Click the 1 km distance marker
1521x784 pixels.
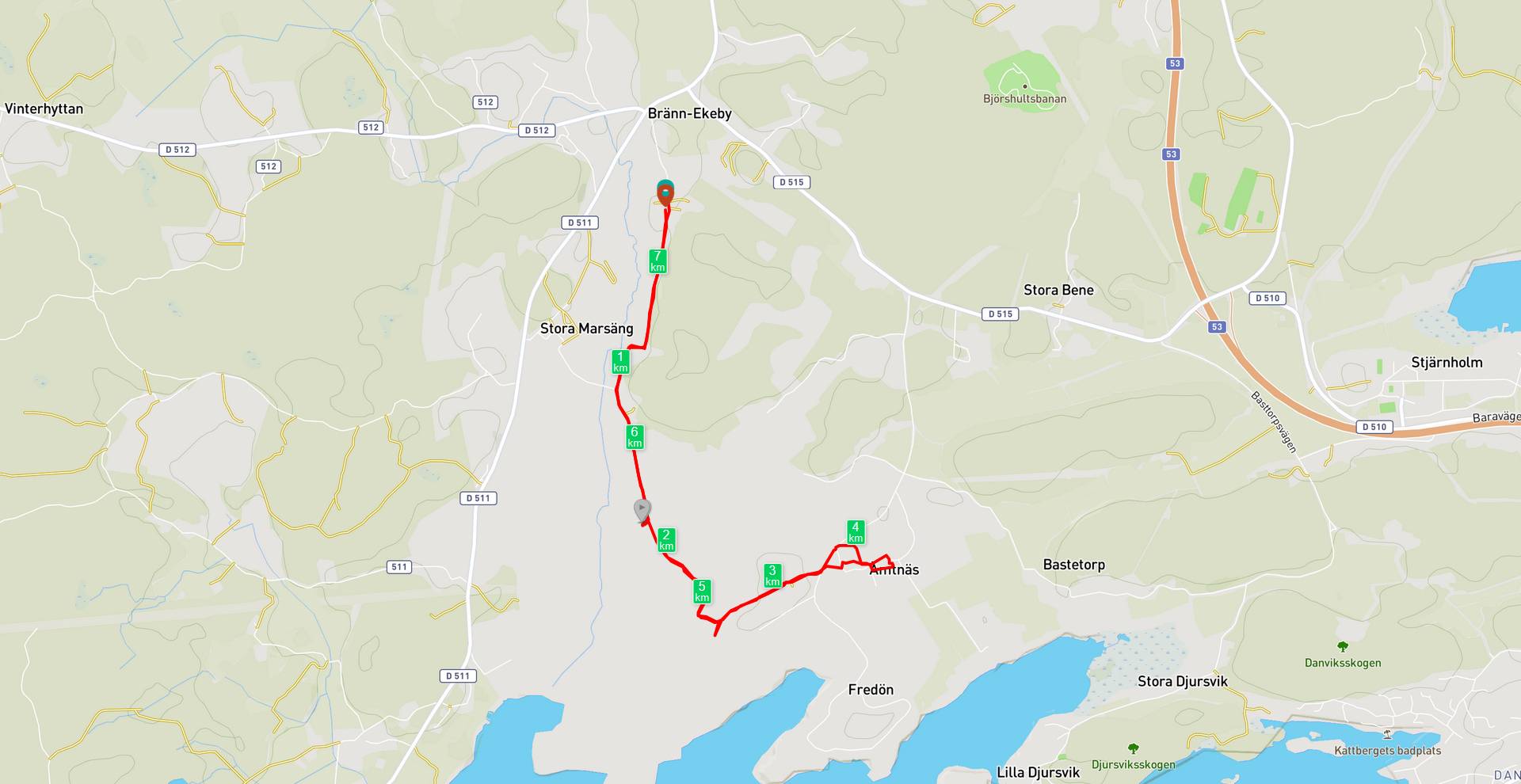click(x=620, y=363)
